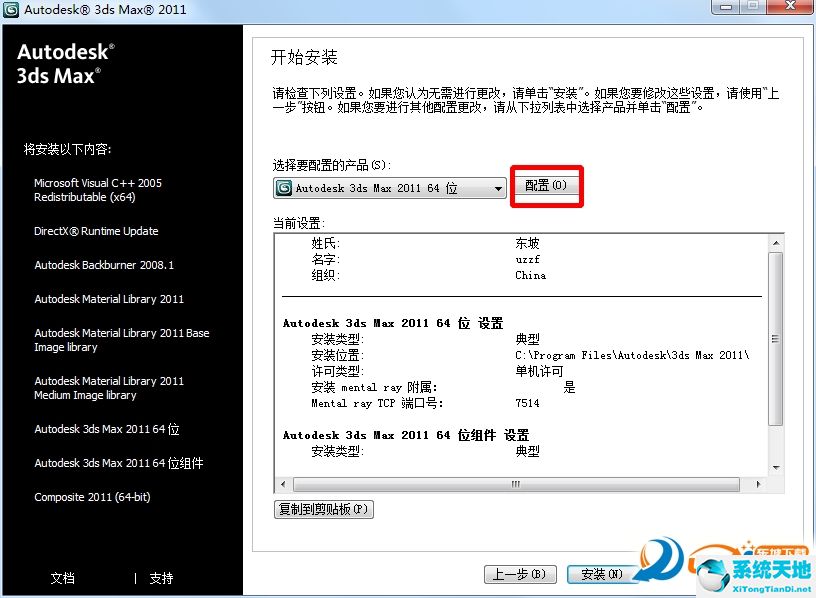Screen dimensions: 816x598
Task: Click the 配置(O) configure button
Action: [546, 186]
